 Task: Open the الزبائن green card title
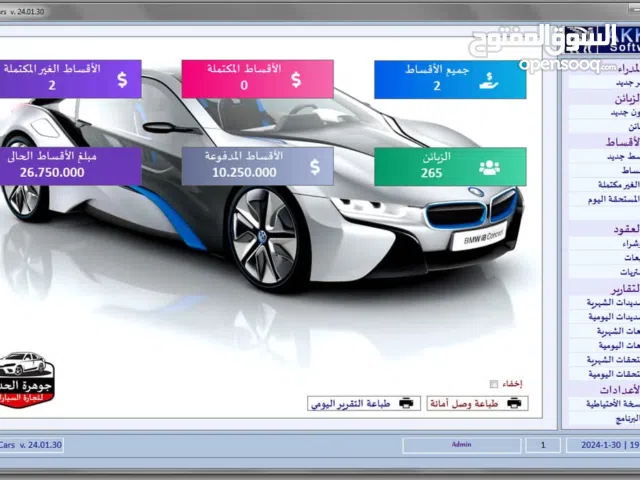point(437,157)
